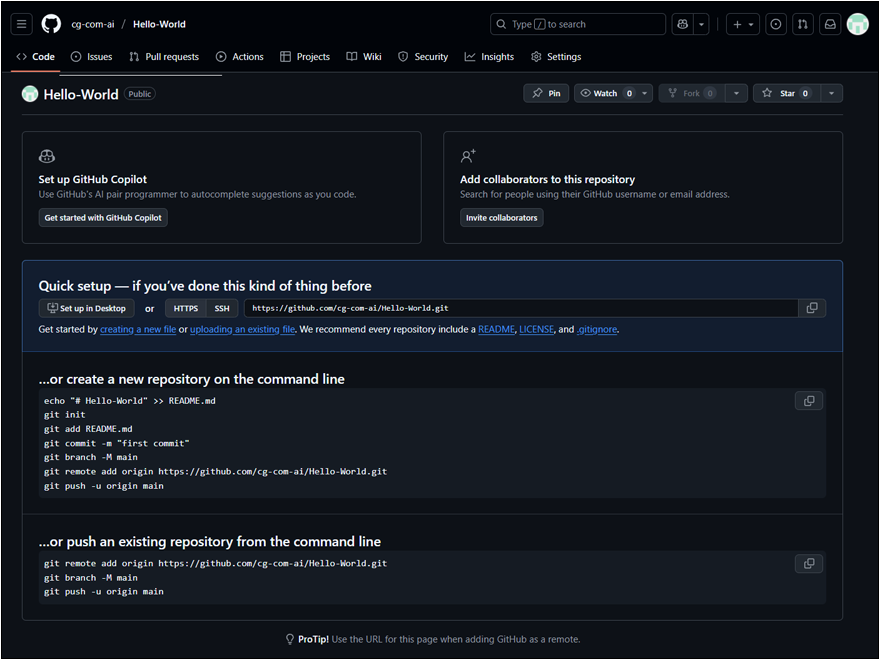The width and height of the screenshot is (880, 660).
Task: Copy the new repository commands
Action: (809, 401)
